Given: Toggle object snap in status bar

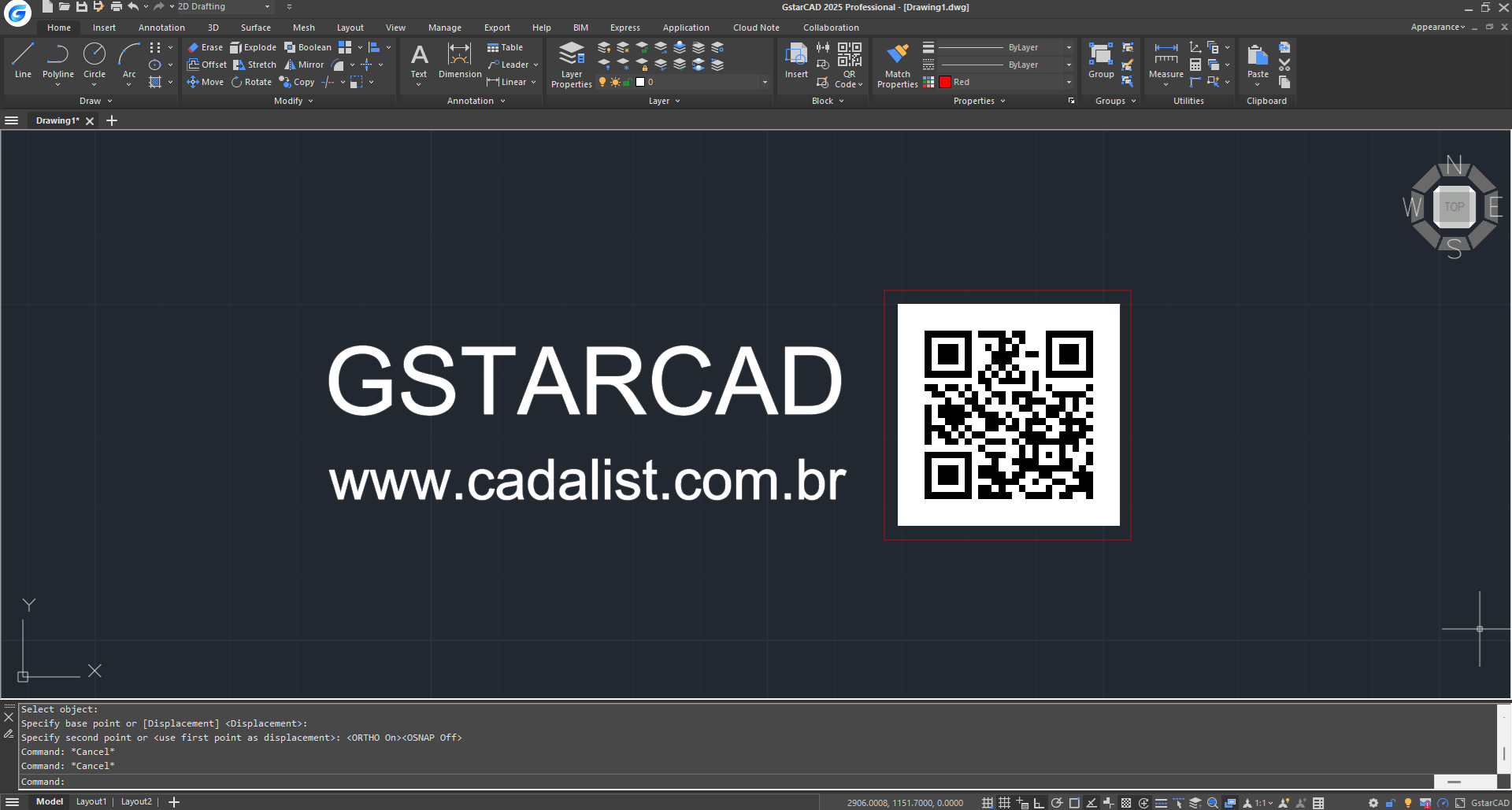Looking at the screenshot, I should 1074,803.
